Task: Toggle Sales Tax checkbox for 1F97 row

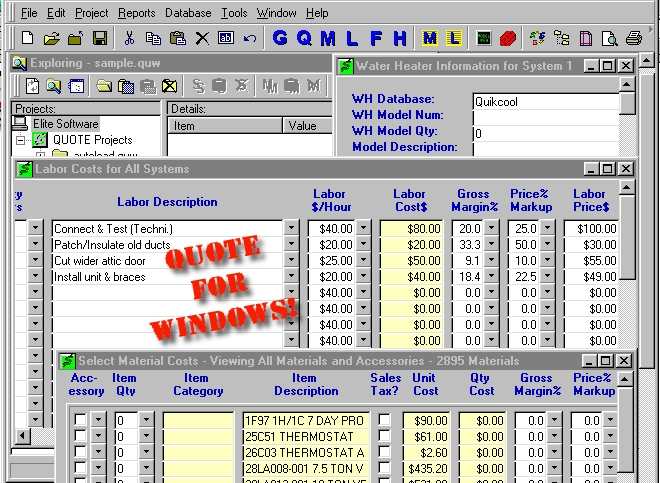Action: pyautogui.click(x=384, y=421)
